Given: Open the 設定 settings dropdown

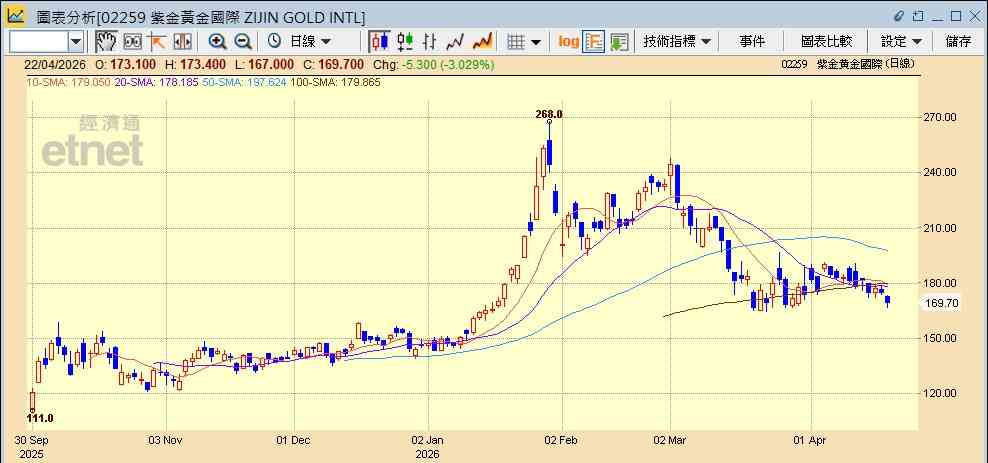Looking at the screenshot, I should (901, 42).
